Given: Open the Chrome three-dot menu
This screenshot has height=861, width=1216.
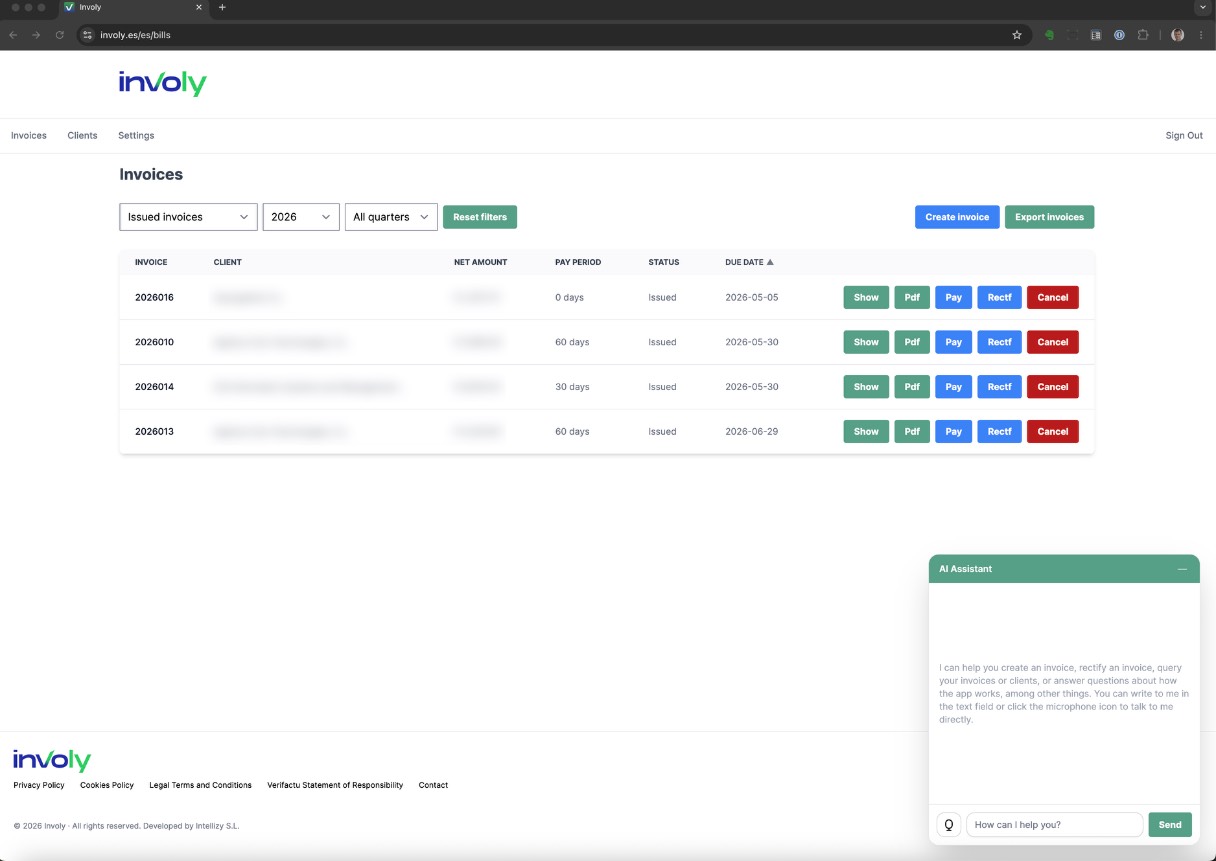Looking at the screenshot, I should click(1201, 34).
